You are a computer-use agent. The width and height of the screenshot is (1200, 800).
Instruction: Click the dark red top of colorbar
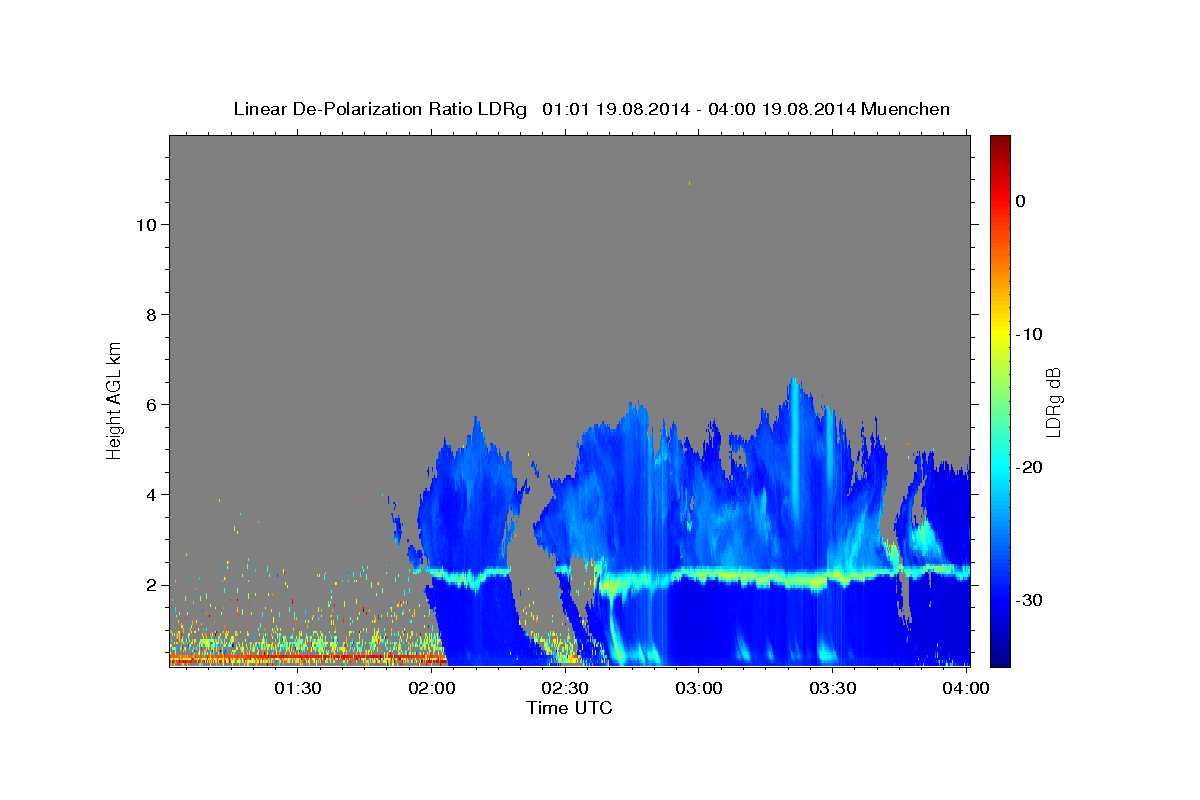click(1000, 143)
